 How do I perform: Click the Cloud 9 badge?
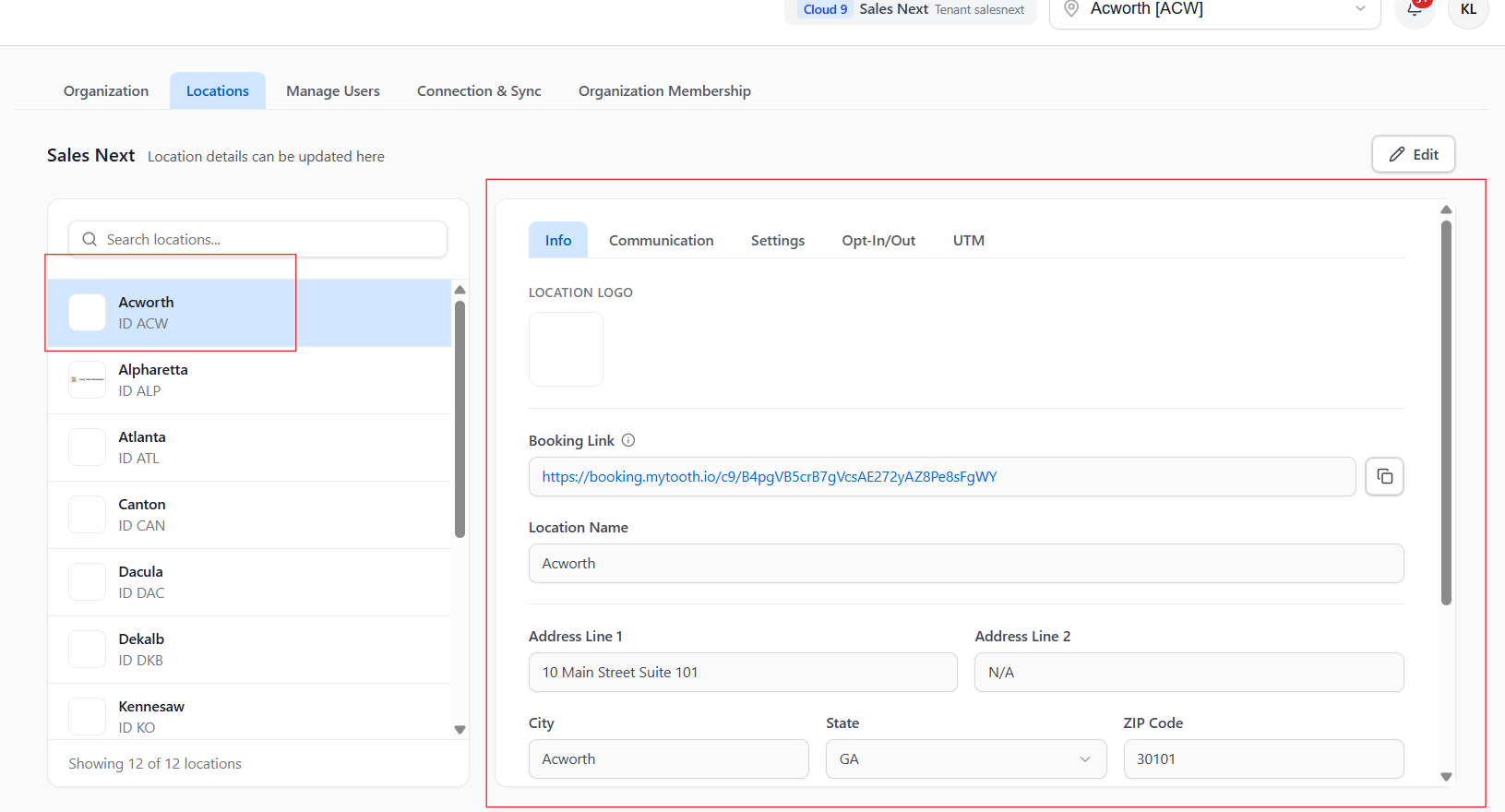825,9
